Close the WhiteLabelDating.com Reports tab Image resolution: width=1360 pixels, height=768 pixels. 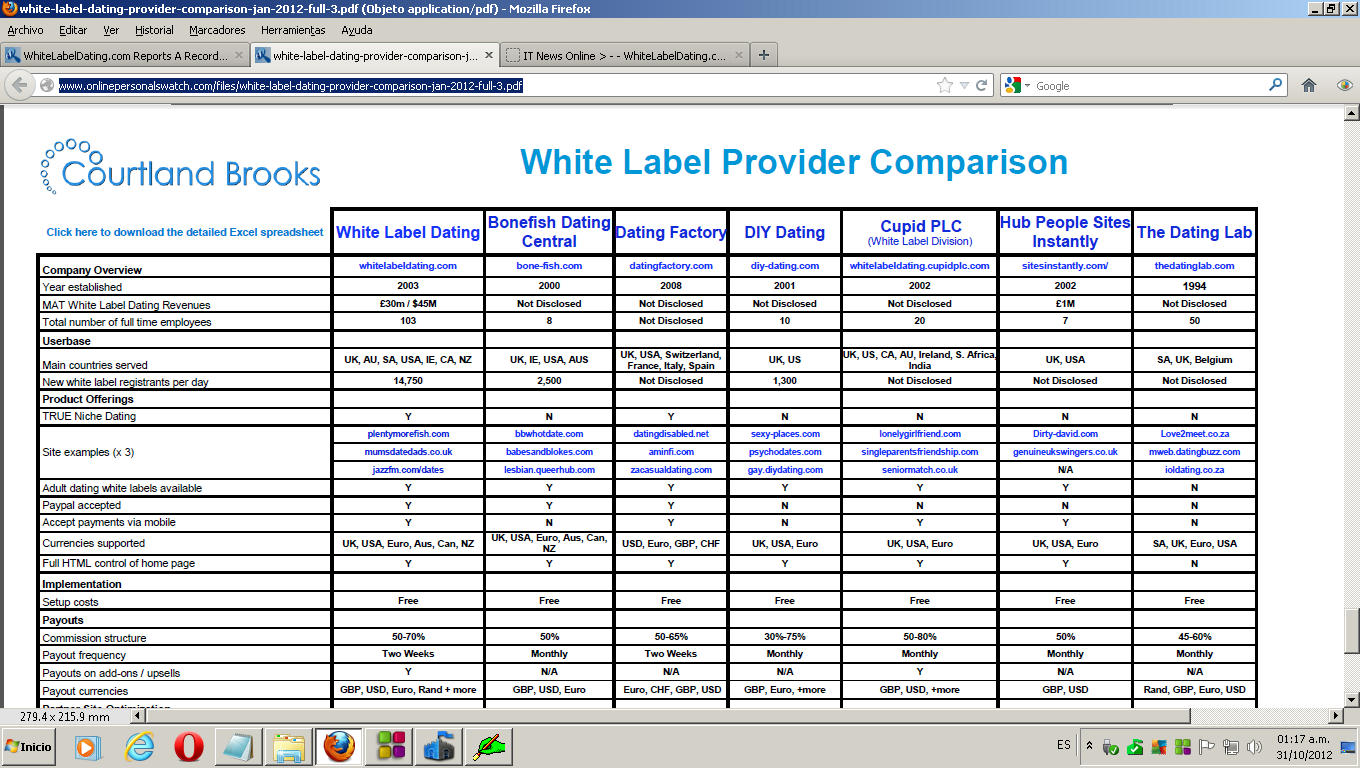click(238, 56)
